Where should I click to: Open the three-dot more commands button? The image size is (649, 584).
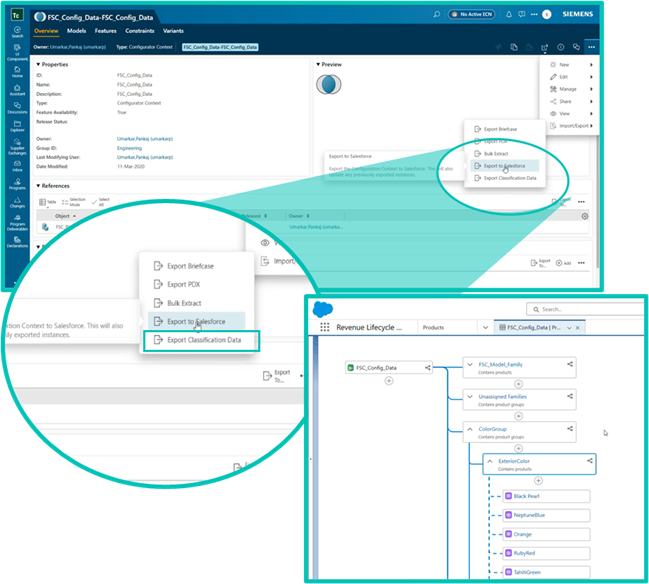point(592,47)
